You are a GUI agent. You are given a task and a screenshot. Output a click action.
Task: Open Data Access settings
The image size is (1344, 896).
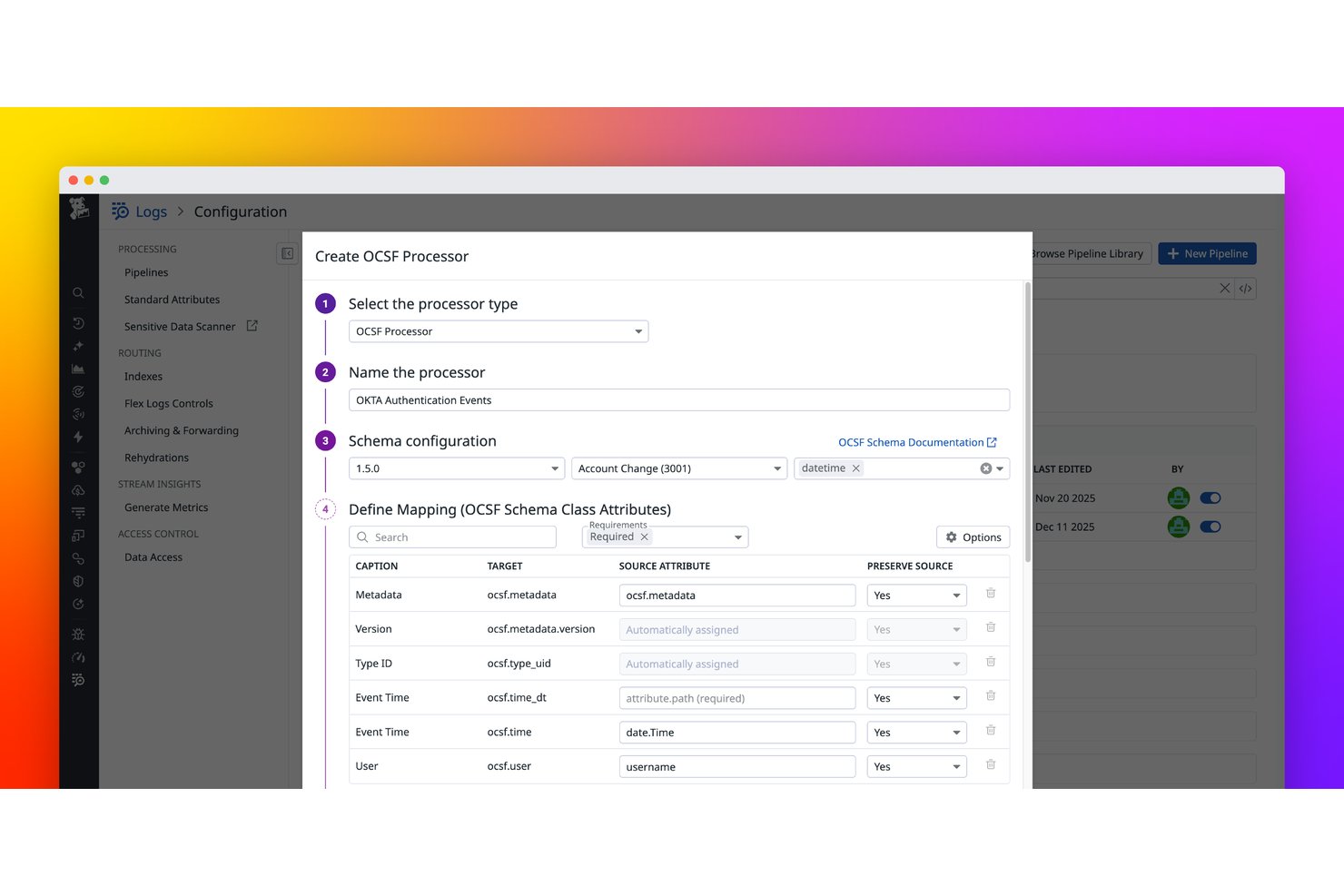pos(153,557)
